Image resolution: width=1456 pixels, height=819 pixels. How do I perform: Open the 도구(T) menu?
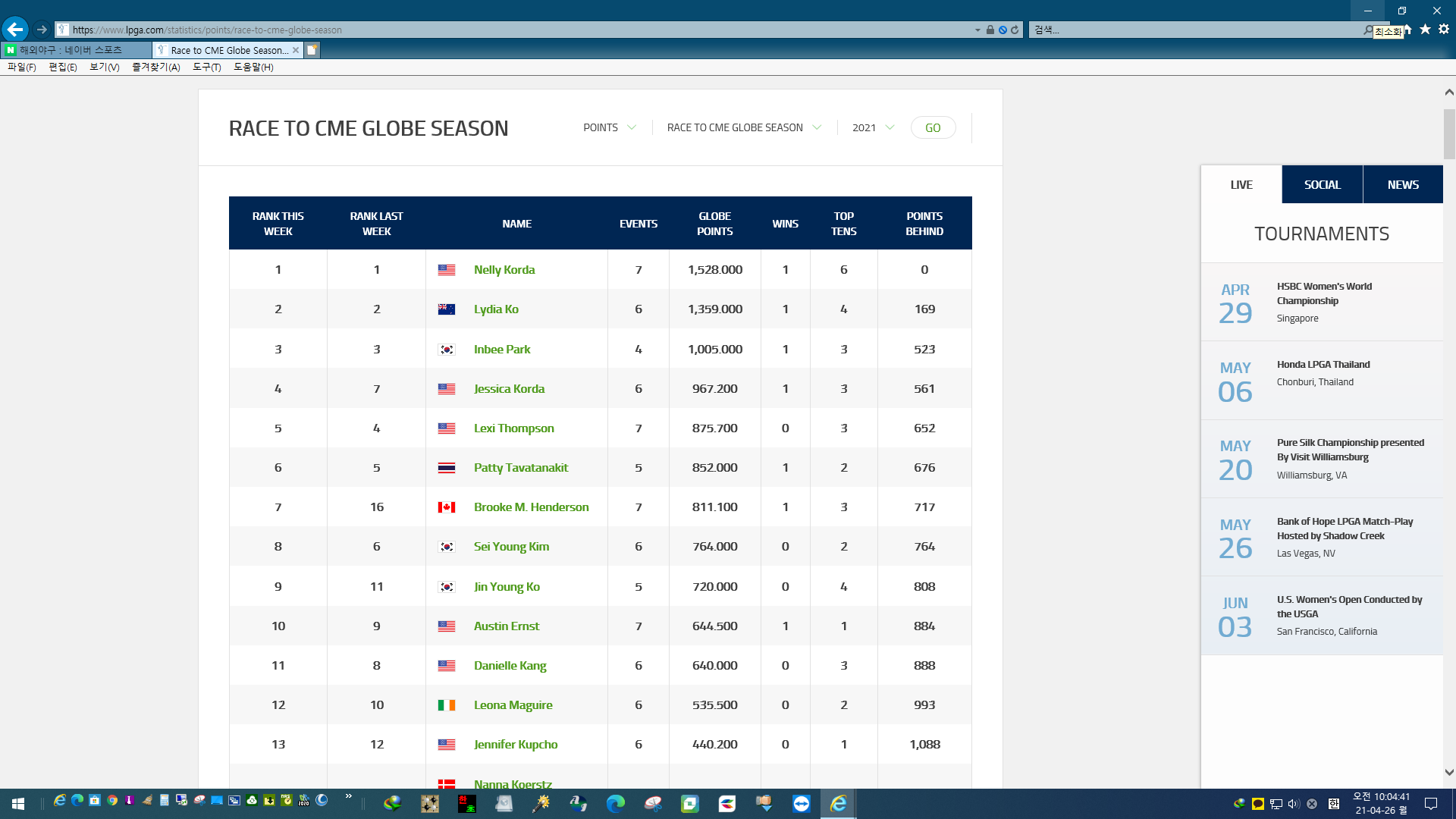(x=207, y=67)
